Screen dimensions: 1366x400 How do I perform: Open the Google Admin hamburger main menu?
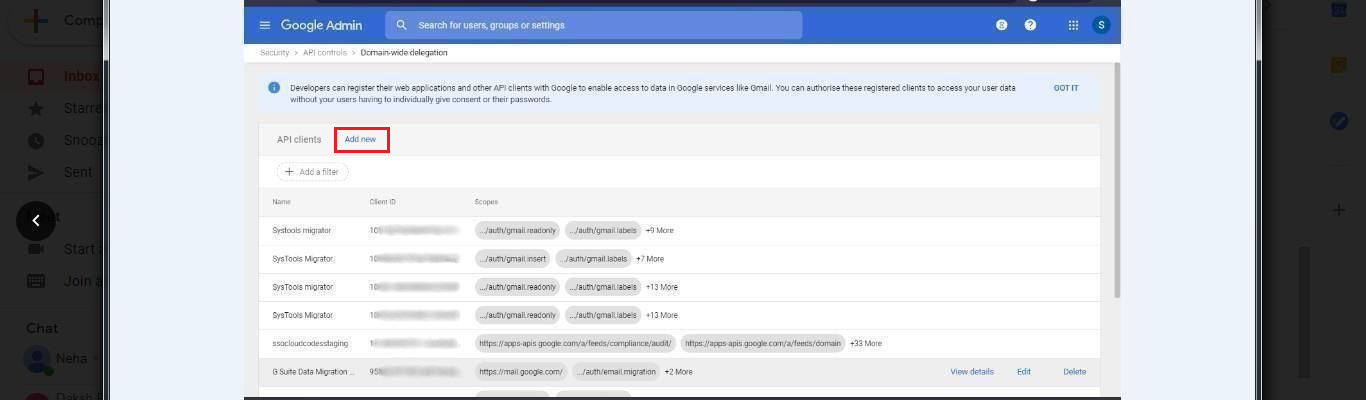click(264, 25)
